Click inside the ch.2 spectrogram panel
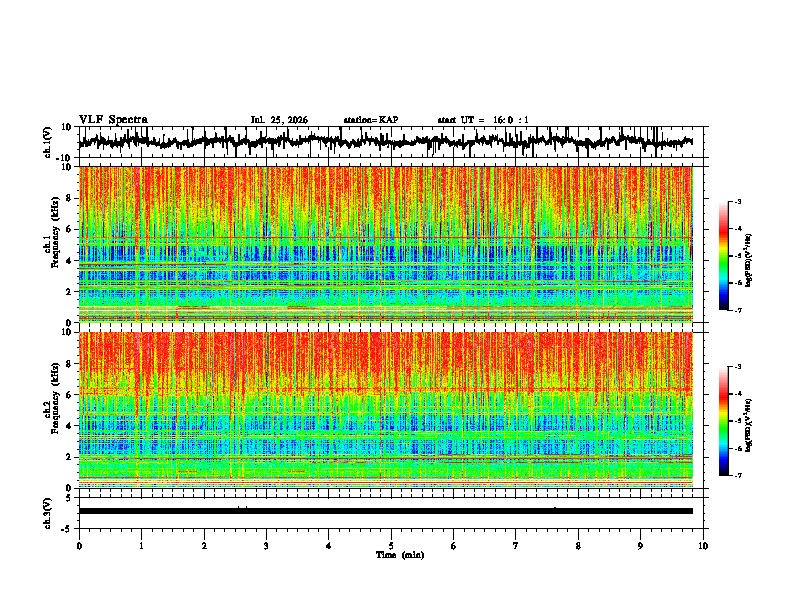Screen dimensions: 792x612 385,410
